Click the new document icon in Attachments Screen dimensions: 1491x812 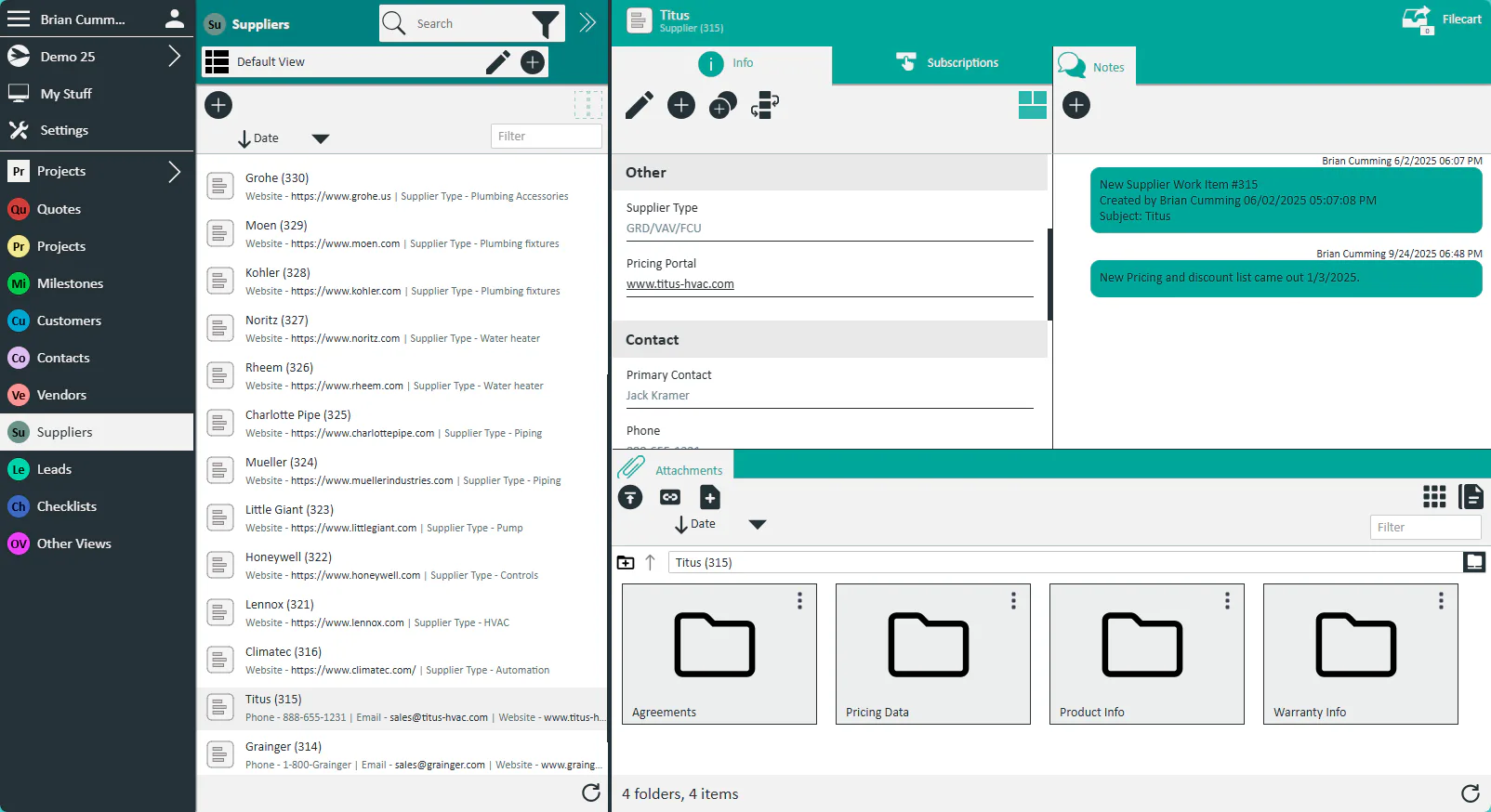710,497
